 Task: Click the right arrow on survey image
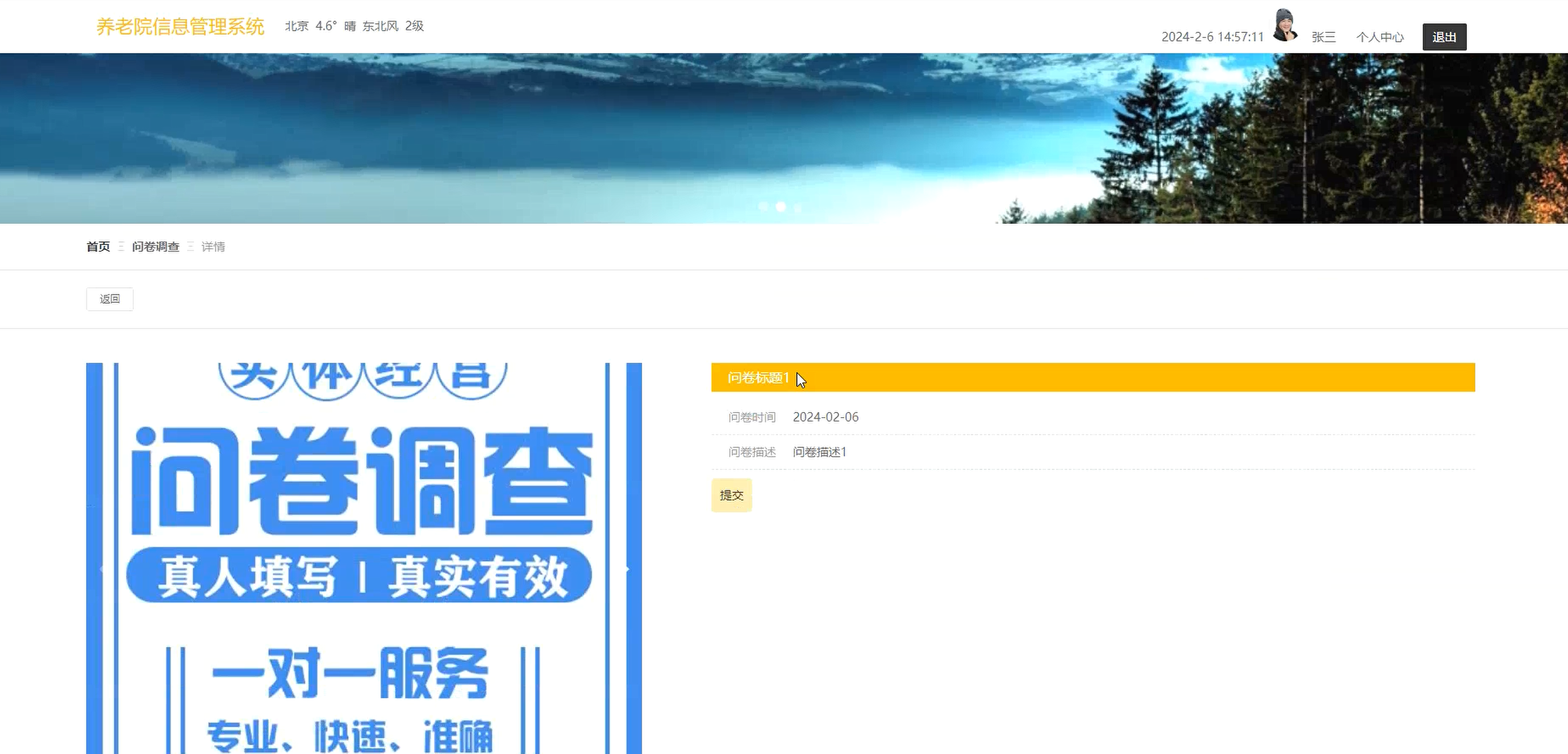pos(627,569)
